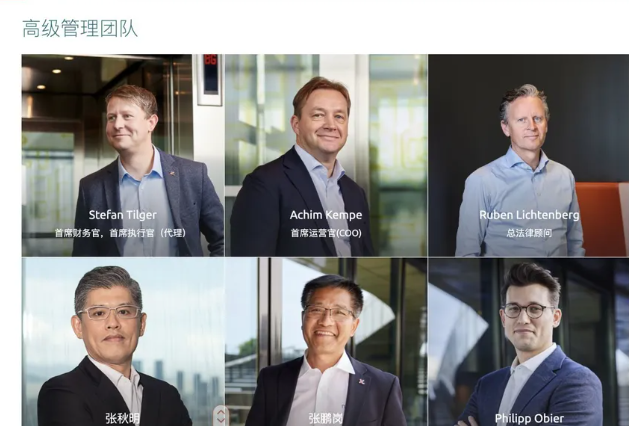
Task: Click the 首席财务官，首席执行官（代理）title text
Action: pyautogui.click(x=120, y=233)
